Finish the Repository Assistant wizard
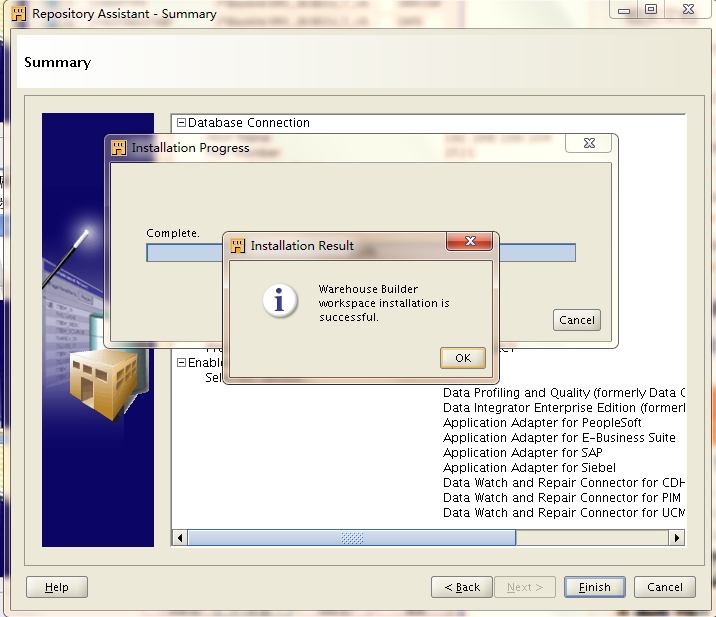 pyautogui.click(x=595, y=587)
